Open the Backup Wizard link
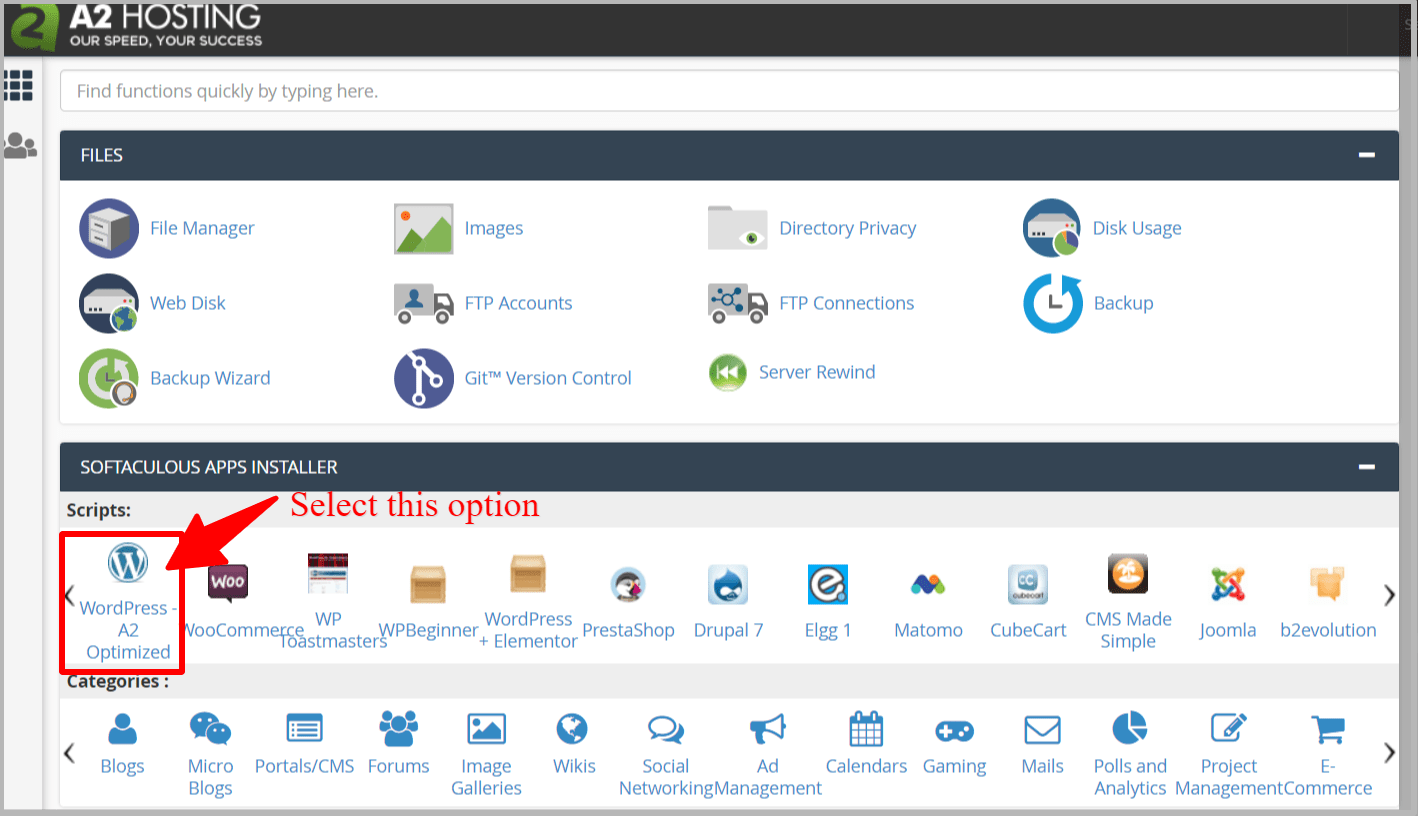The height and width of the screenshot is (816, 1418). coord(210,377)
